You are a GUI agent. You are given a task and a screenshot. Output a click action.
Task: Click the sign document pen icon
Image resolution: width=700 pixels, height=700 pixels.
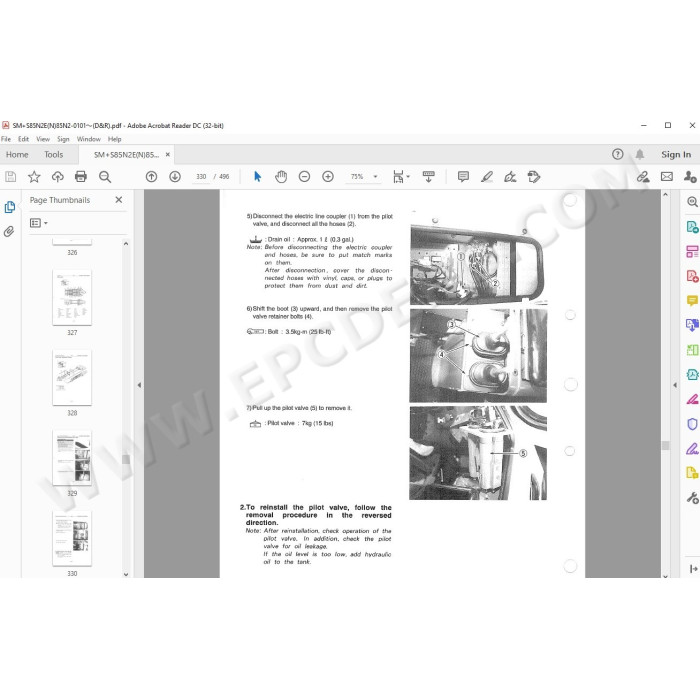point(510,177)
